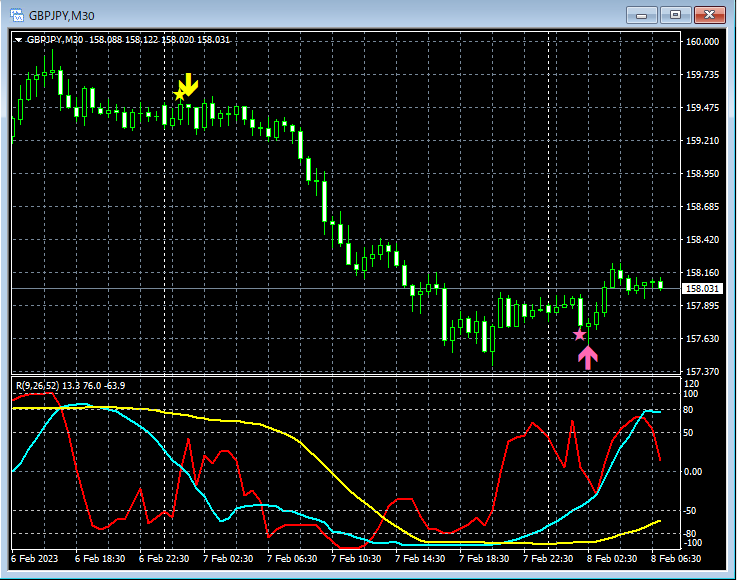Click the '7 Feb 22:30' time axis label
The image size is (738, 580).
(548, 558)
